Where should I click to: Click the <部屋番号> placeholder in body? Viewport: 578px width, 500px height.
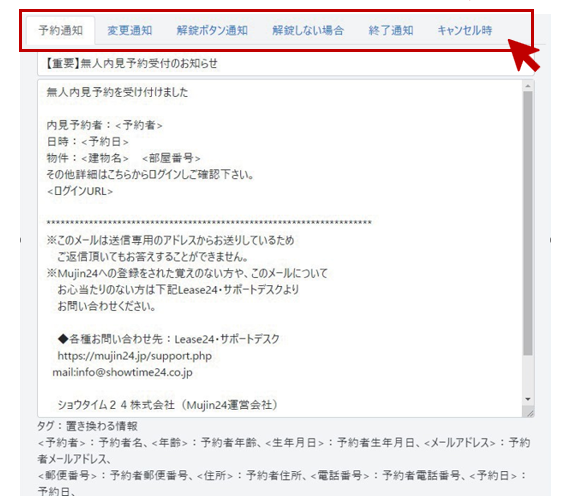coord(171,158)
